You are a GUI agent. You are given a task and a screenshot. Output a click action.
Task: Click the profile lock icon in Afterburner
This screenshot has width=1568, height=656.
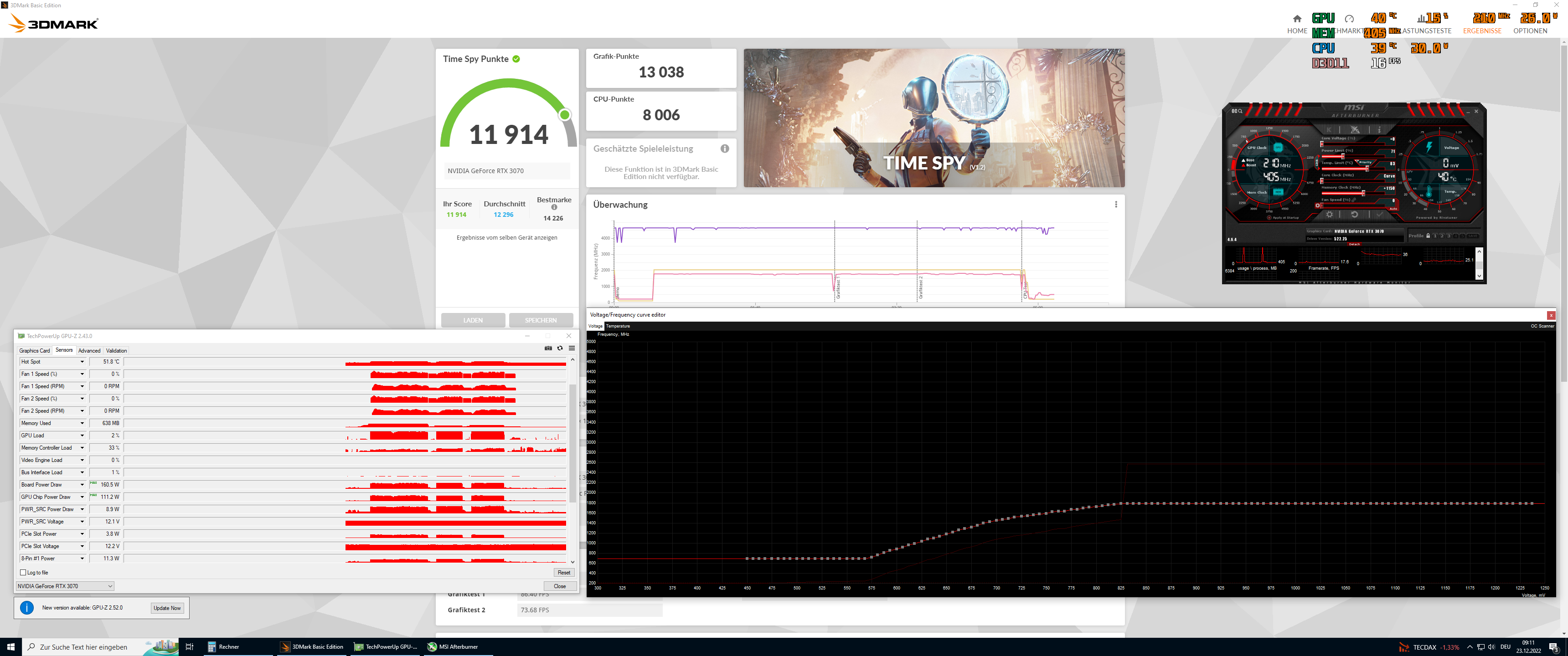pos(1428,236)
